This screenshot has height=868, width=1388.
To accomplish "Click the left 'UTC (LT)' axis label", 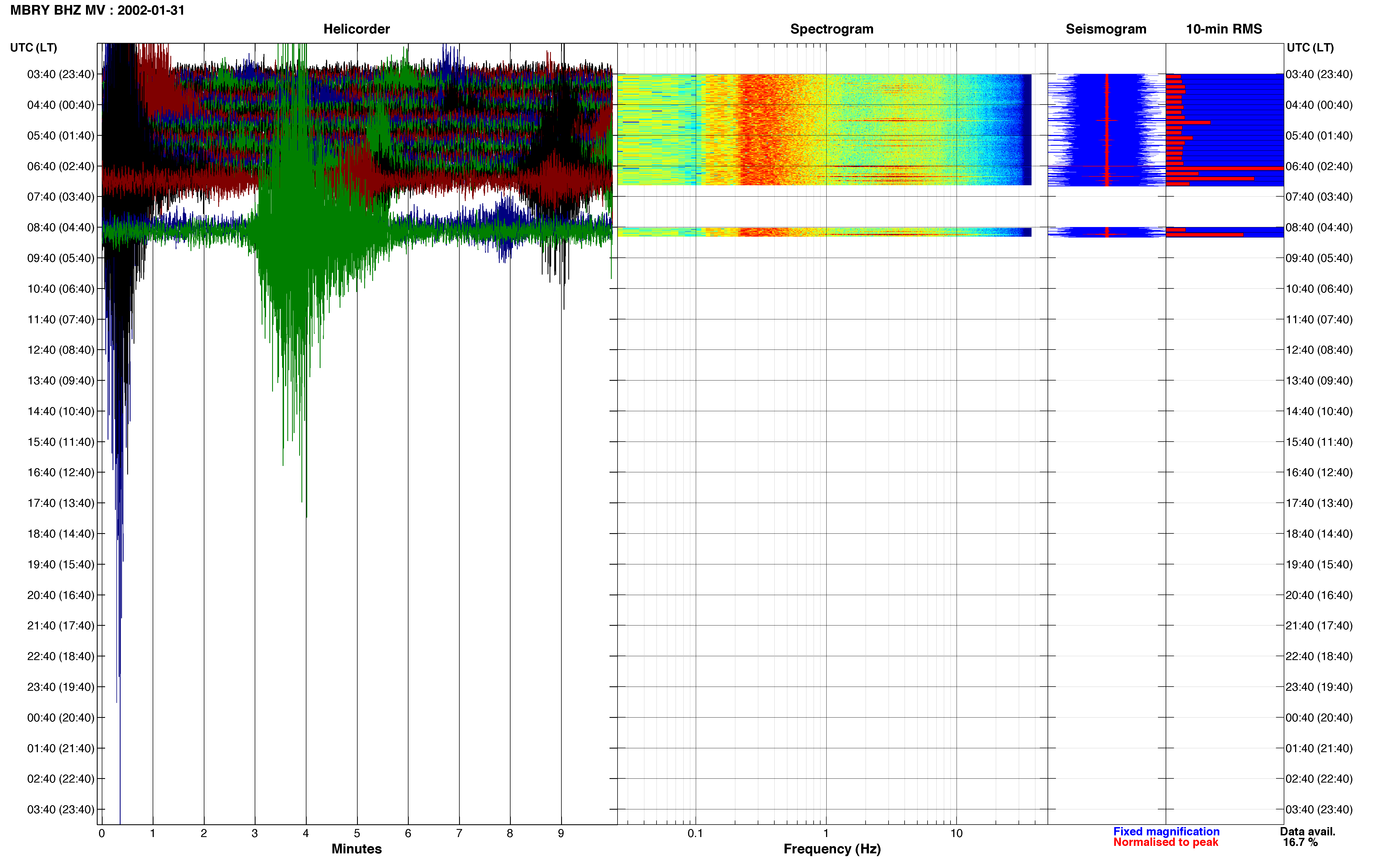I will click(x=34, y=48).
